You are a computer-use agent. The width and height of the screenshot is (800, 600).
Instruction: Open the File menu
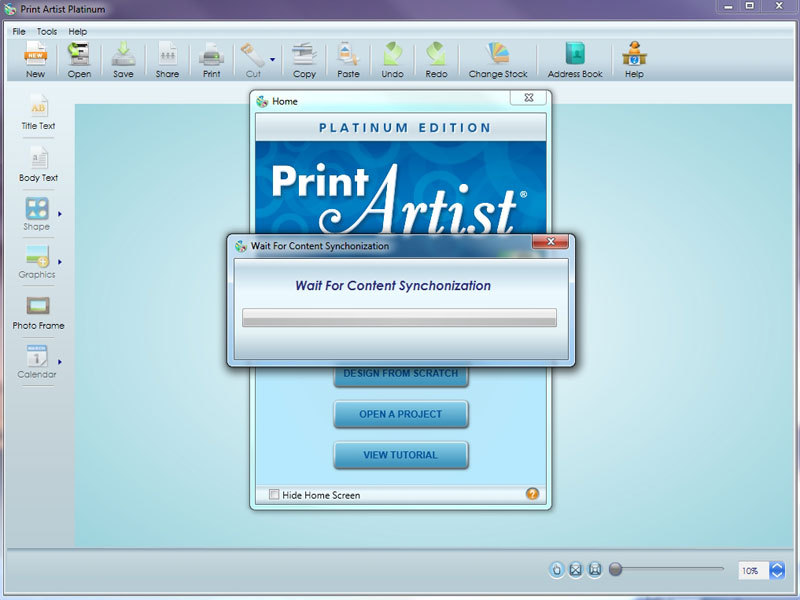[x=17, y=31]
